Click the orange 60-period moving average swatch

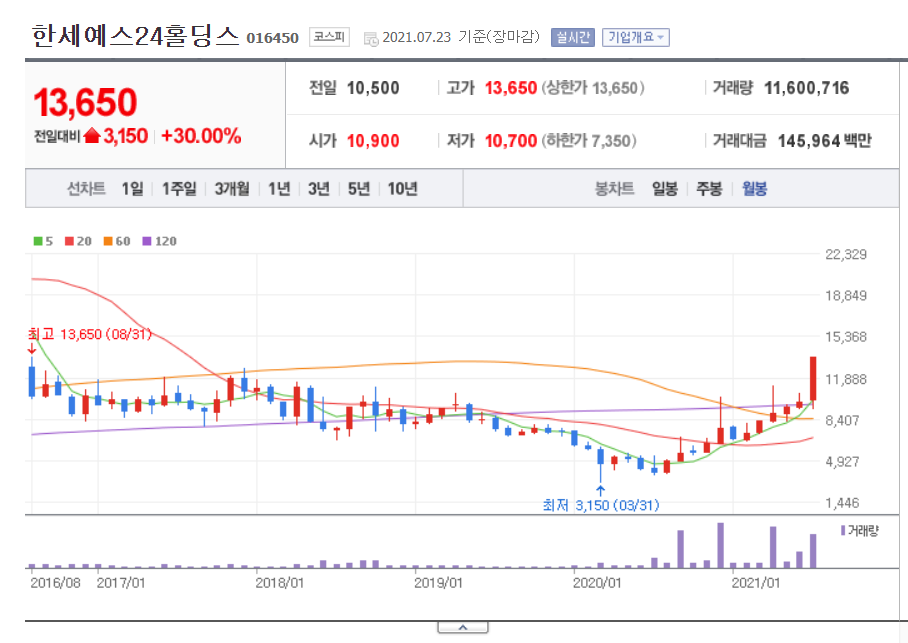[x=108, y=241]
